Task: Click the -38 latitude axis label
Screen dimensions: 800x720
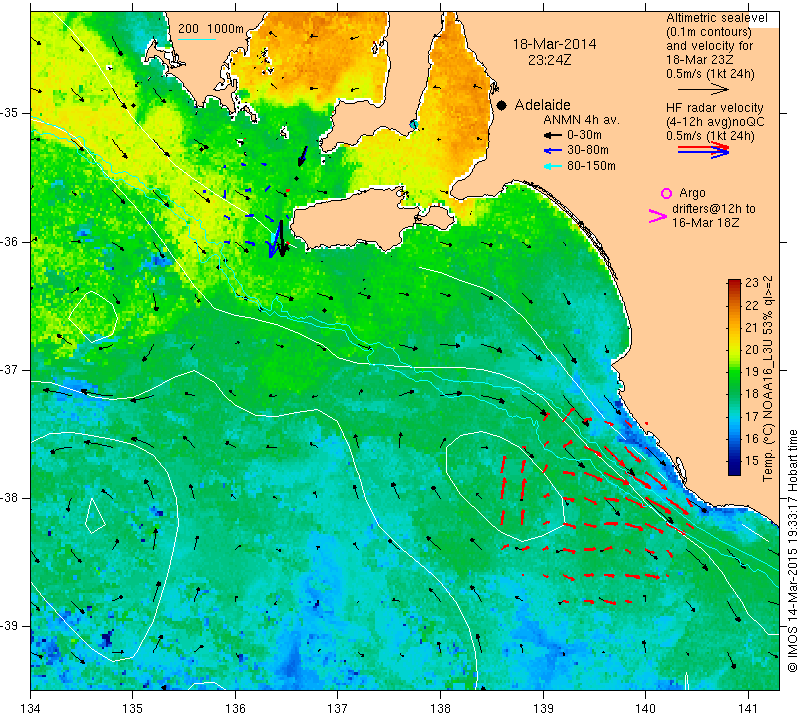Action: pos(11,498)
